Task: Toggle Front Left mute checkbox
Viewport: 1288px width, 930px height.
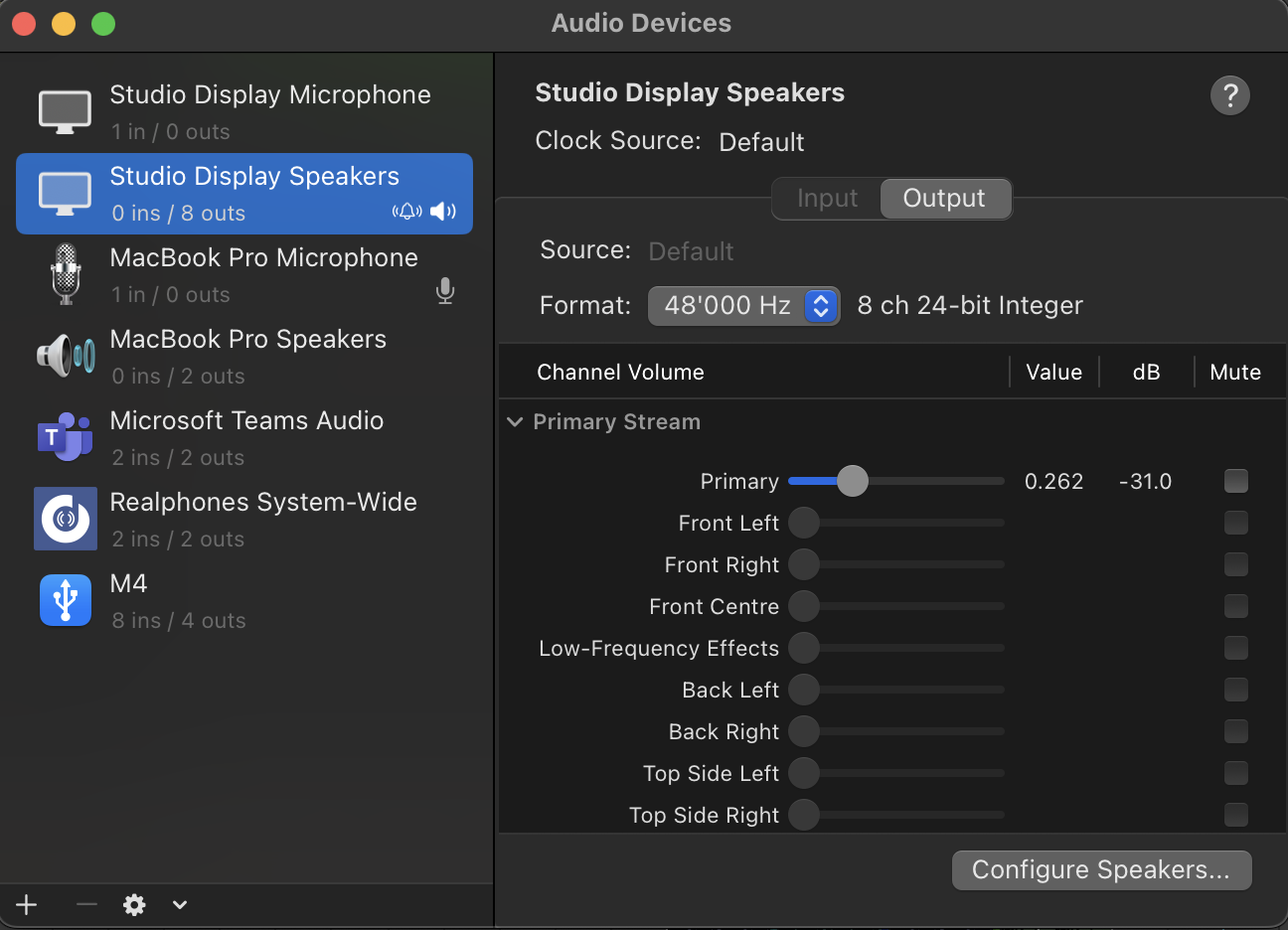Action: (x=1236, y=523)
